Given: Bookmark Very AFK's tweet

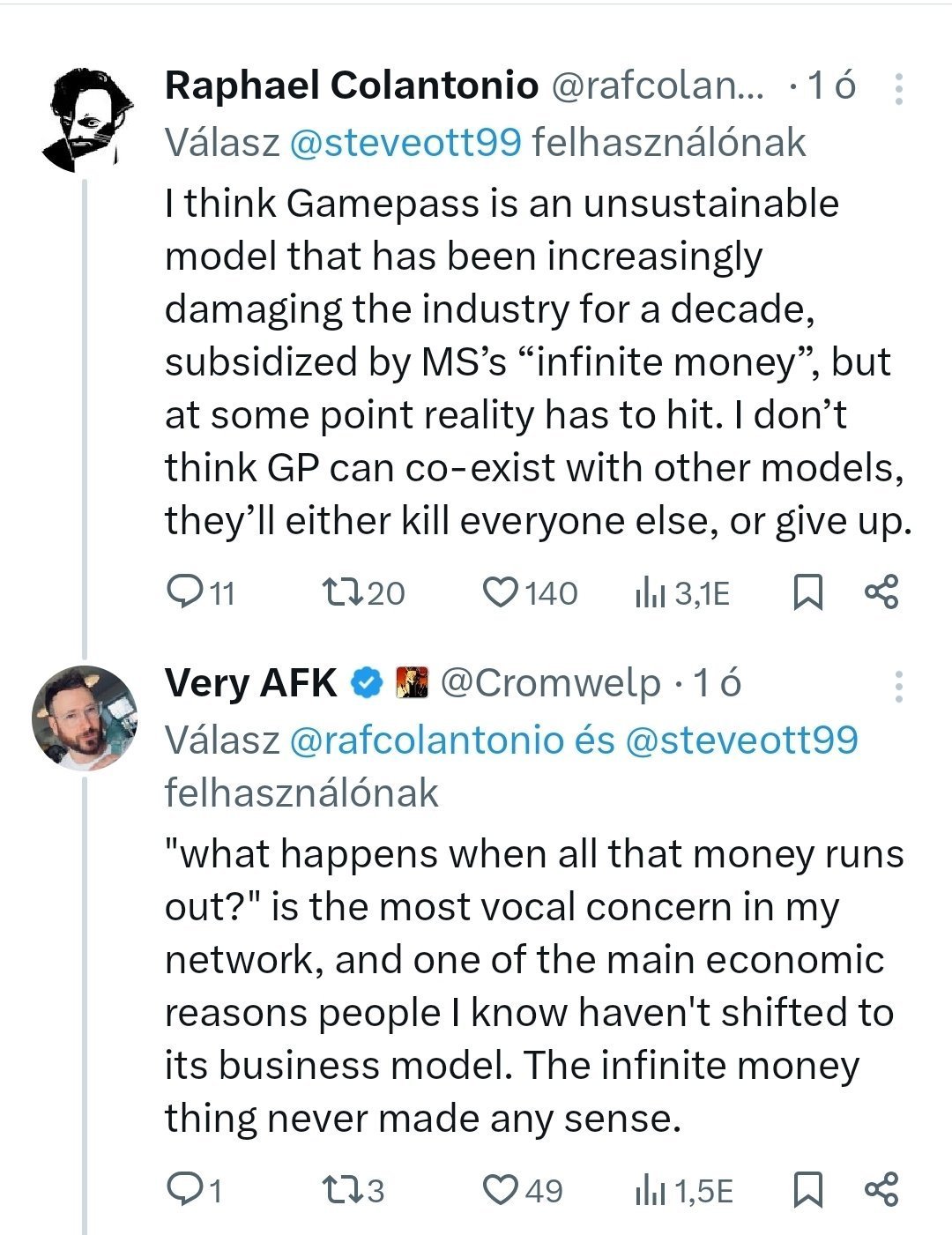Looking at the screenshot, I should coord(807,1190).
